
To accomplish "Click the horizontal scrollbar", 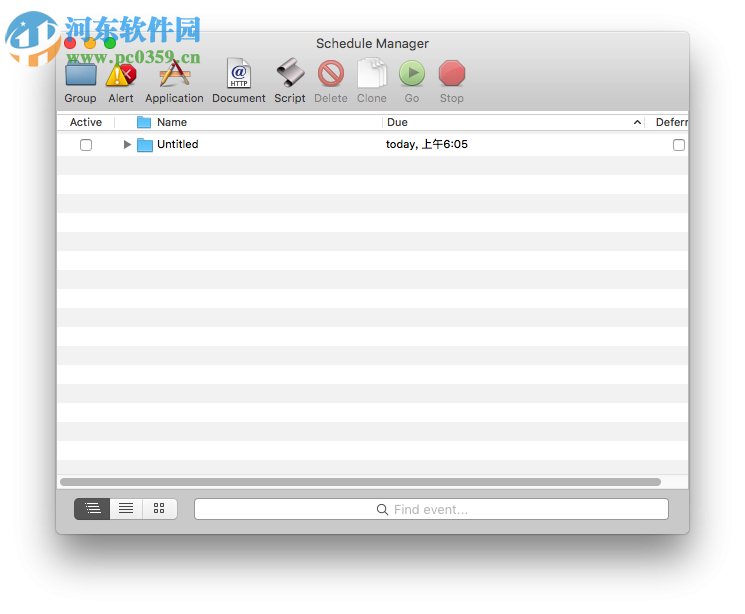I will coord(360,482).
